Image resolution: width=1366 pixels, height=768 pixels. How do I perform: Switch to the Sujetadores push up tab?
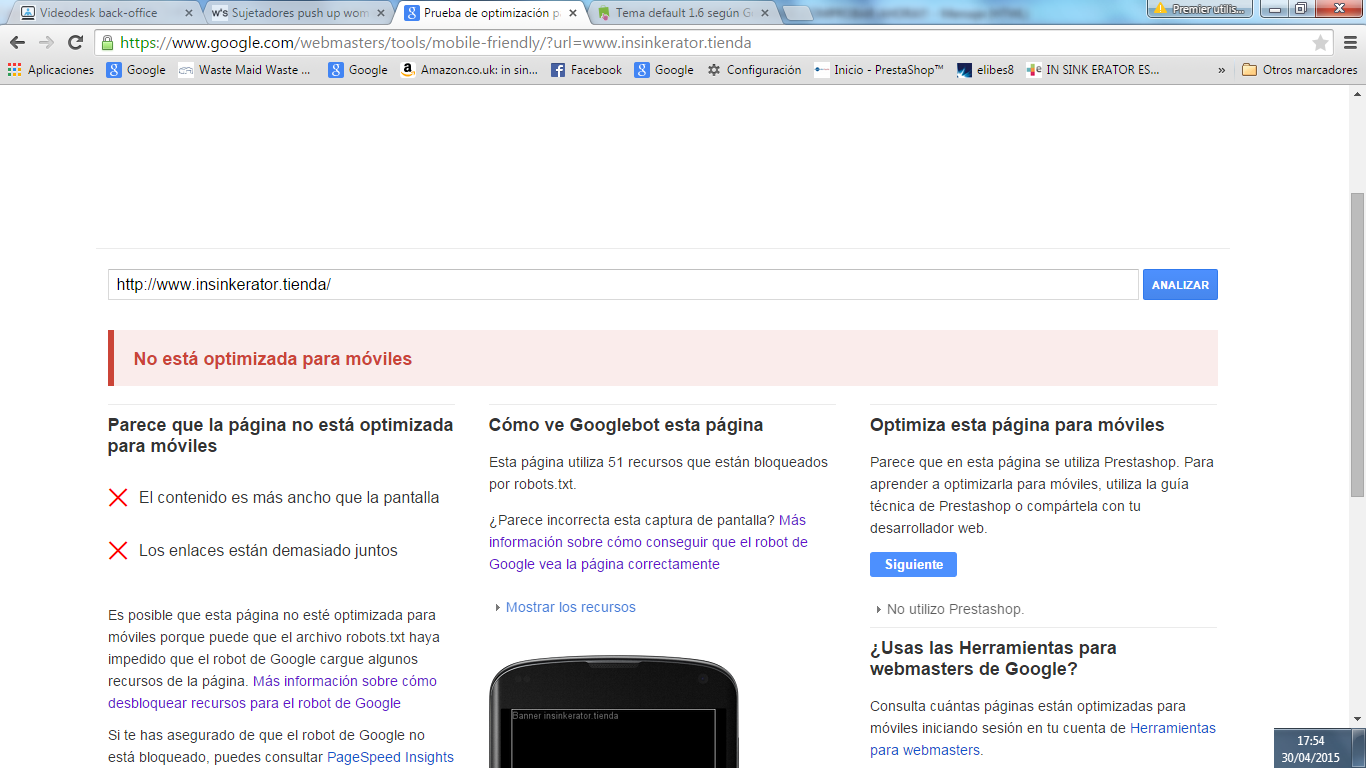296,13
